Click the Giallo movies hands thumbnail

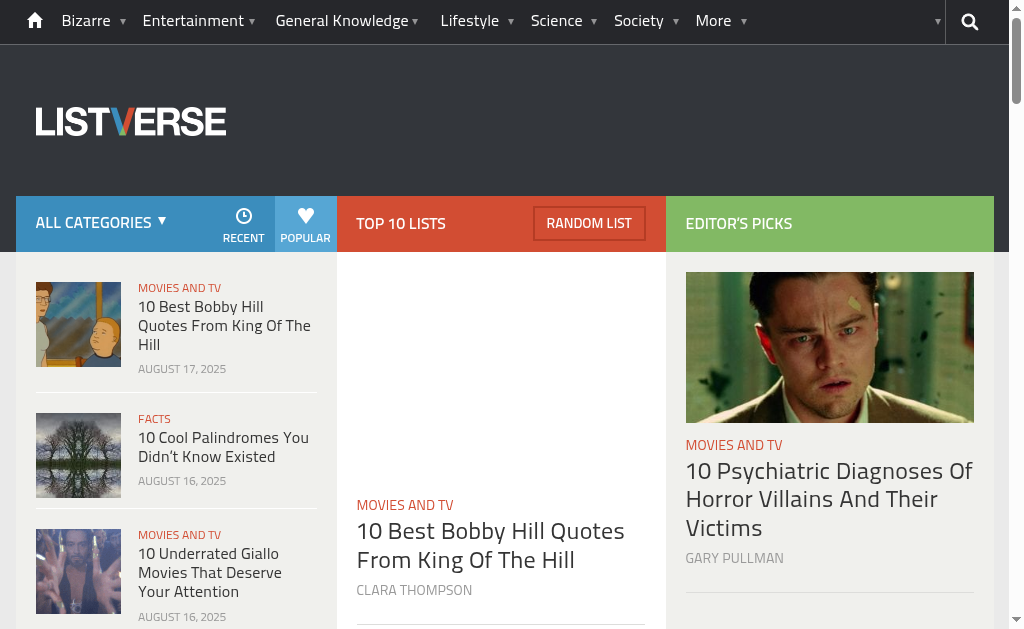78,572
